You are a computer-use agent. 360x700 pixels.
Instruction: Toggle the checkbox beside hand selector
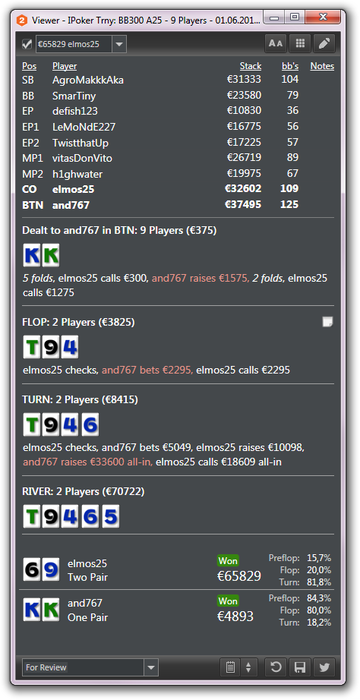click(27, 44)
